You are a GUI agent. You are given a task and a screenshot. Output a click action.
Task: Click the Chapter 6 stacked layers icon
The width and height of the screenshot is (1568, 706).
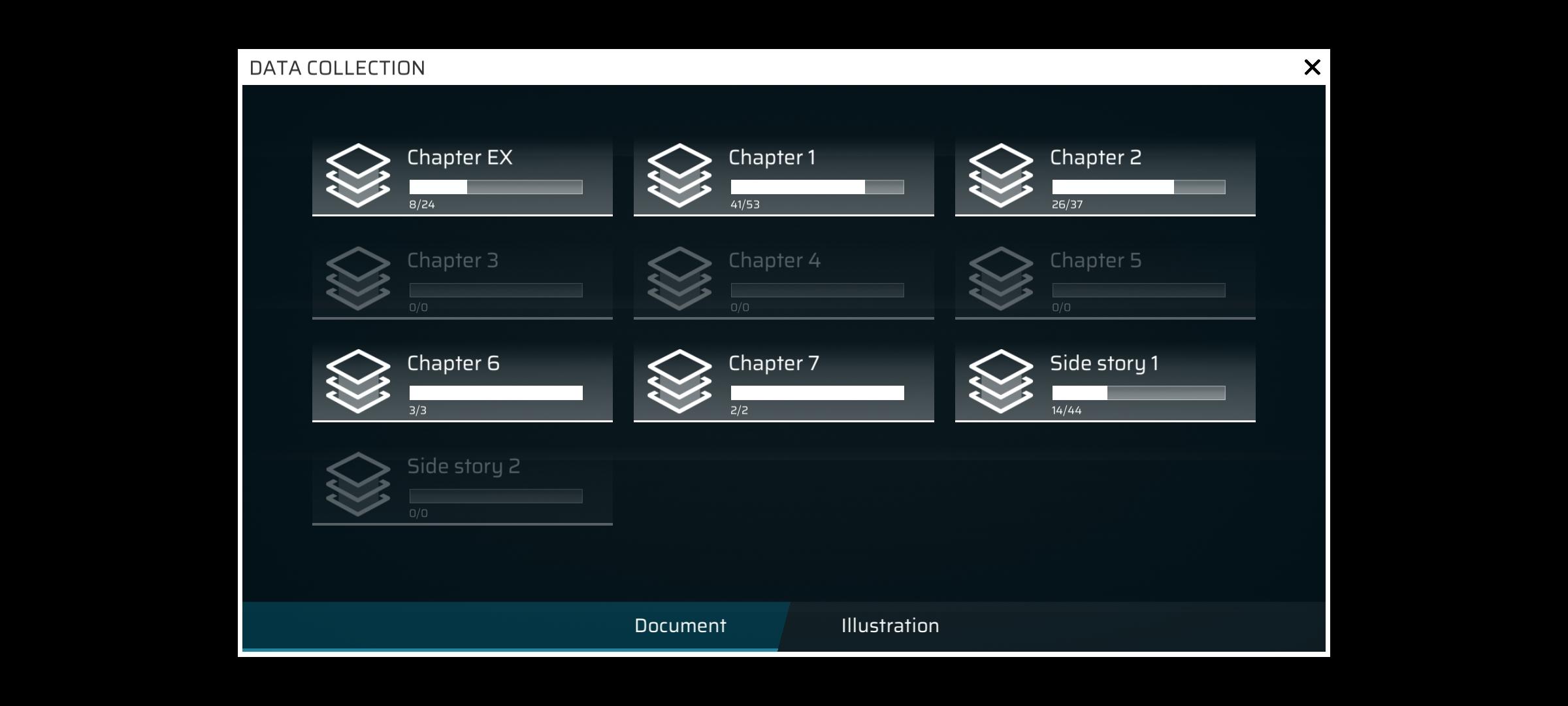pyautogui.click(x=358, y=381)
